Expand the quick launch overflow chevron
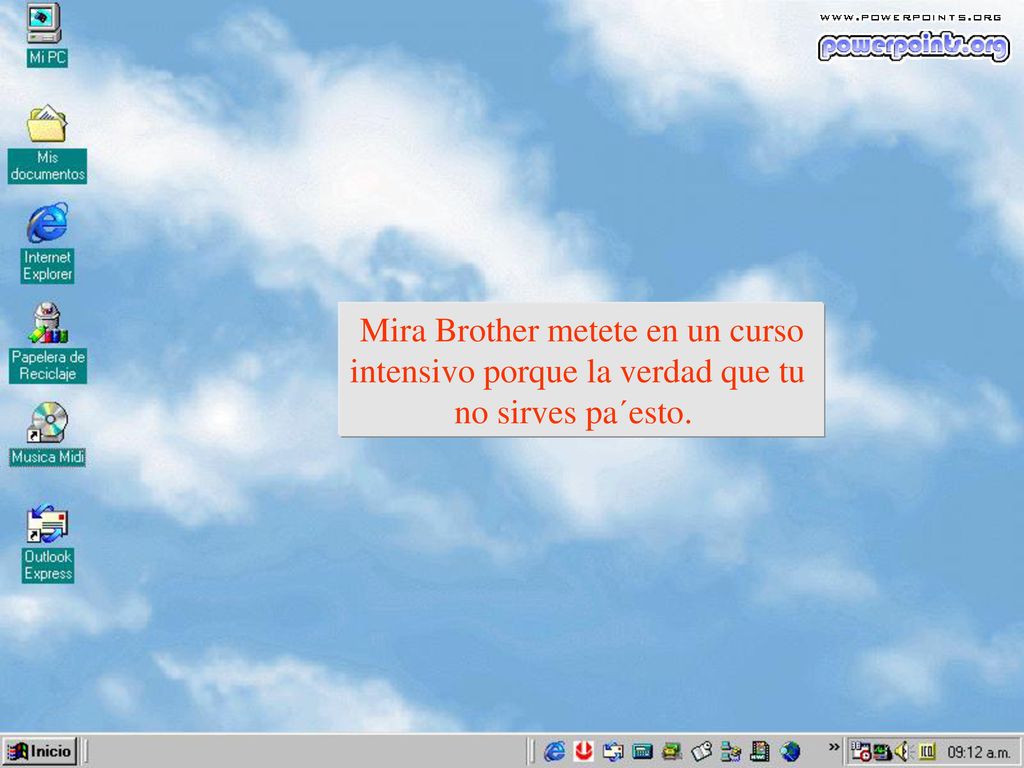Image resolution: width=1024 pixels, height=768 pixels. (x=833, y=746)
